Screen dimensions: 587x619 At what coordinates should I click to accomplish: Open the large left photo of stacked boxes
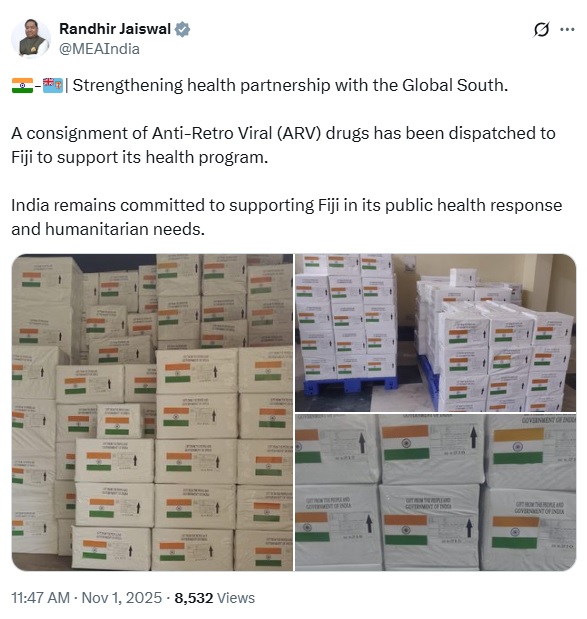click(x=152, y=412)
